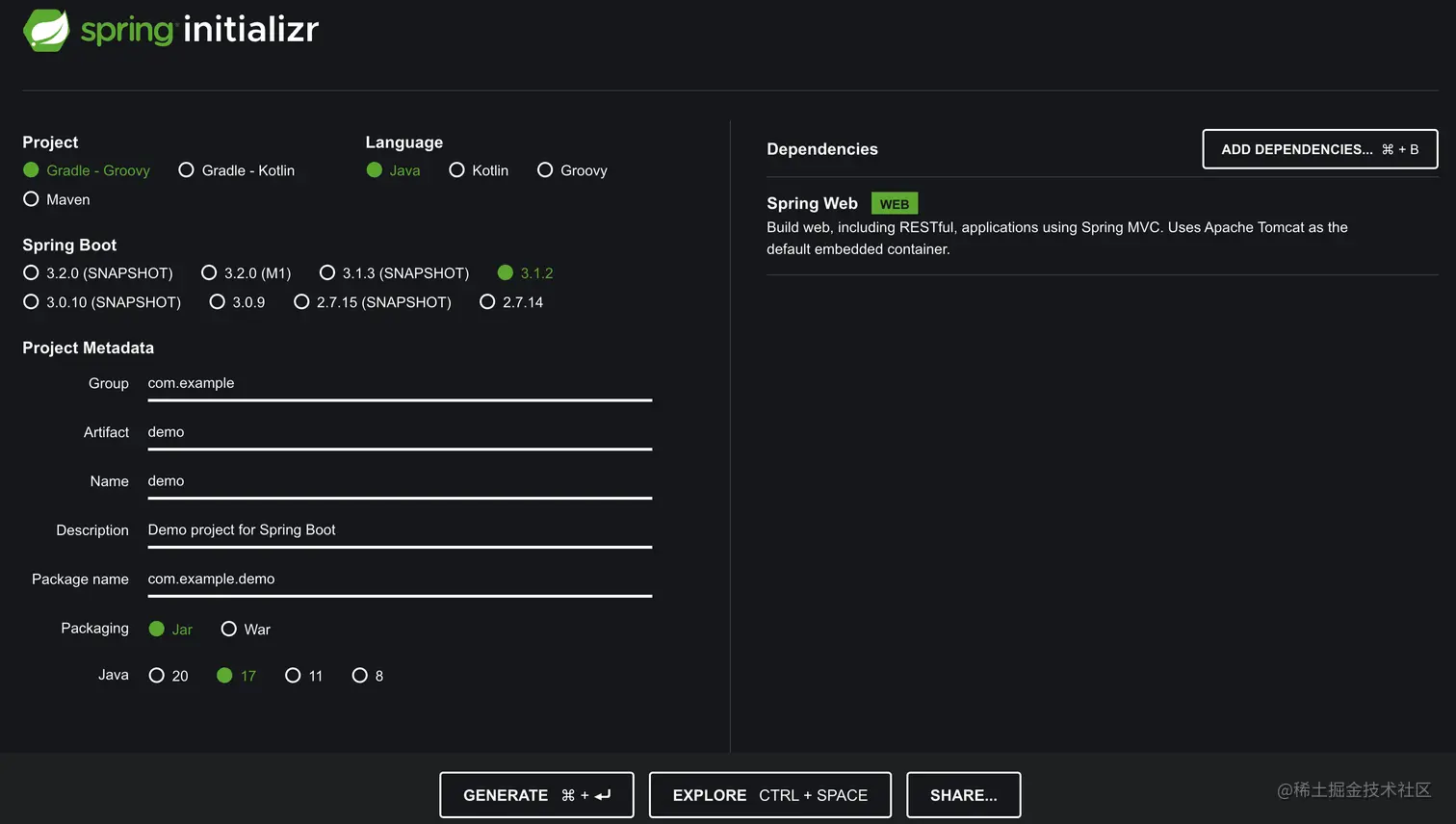1456x824 pixels.
Task: Open the Share dialog
Action: 964,795
